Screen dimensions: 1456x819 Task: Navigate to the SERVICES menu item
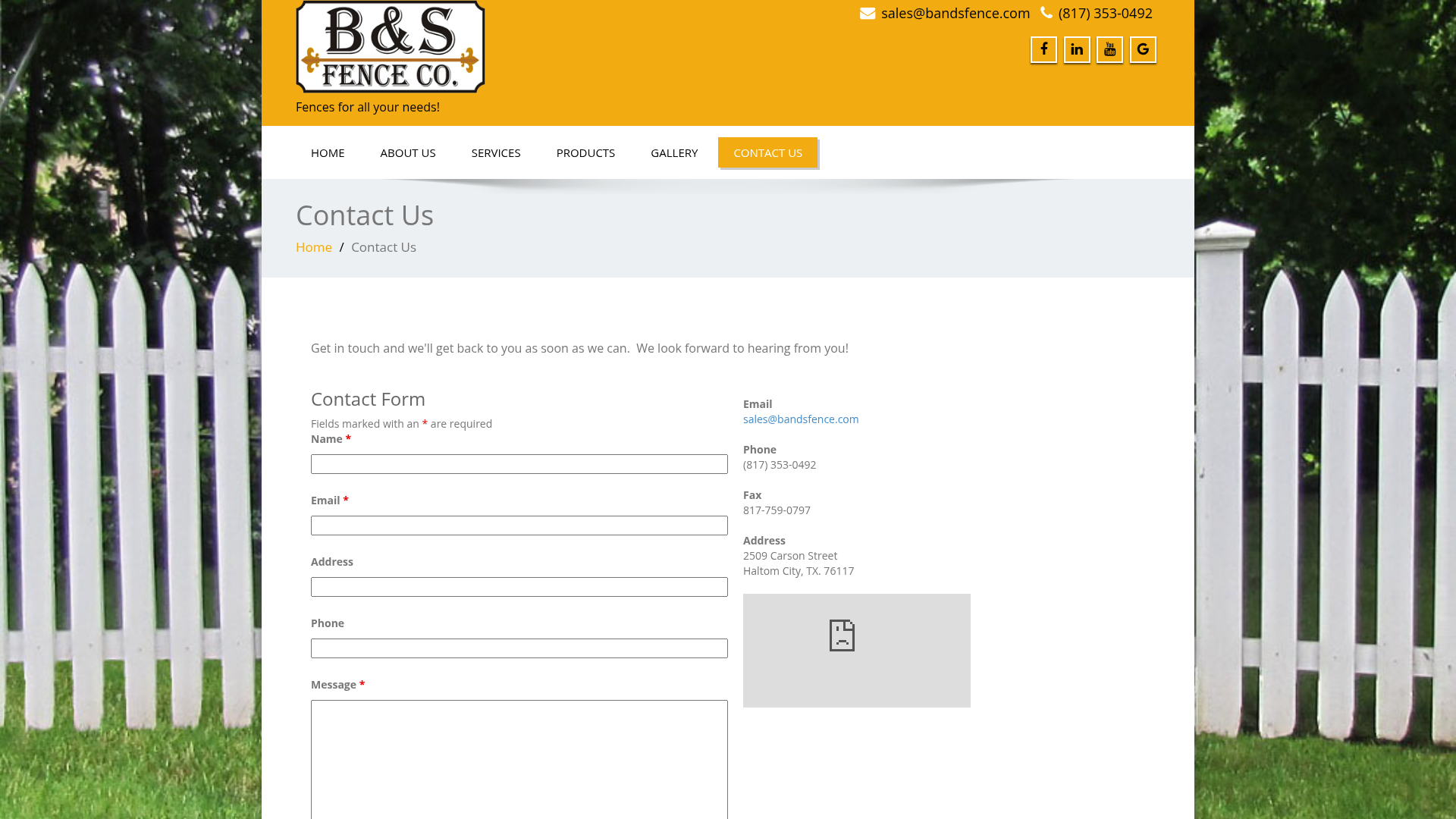click(x=496, y=152)
